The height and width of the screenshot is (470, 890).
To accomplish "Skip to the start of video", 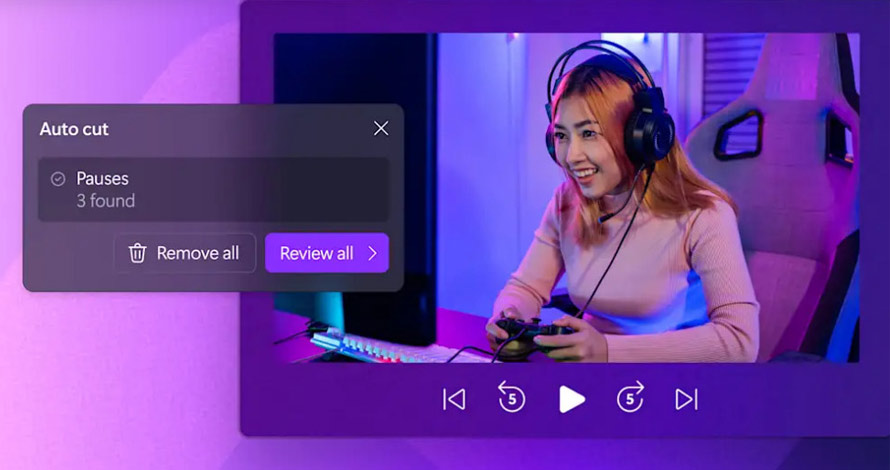I will (454, 400).
